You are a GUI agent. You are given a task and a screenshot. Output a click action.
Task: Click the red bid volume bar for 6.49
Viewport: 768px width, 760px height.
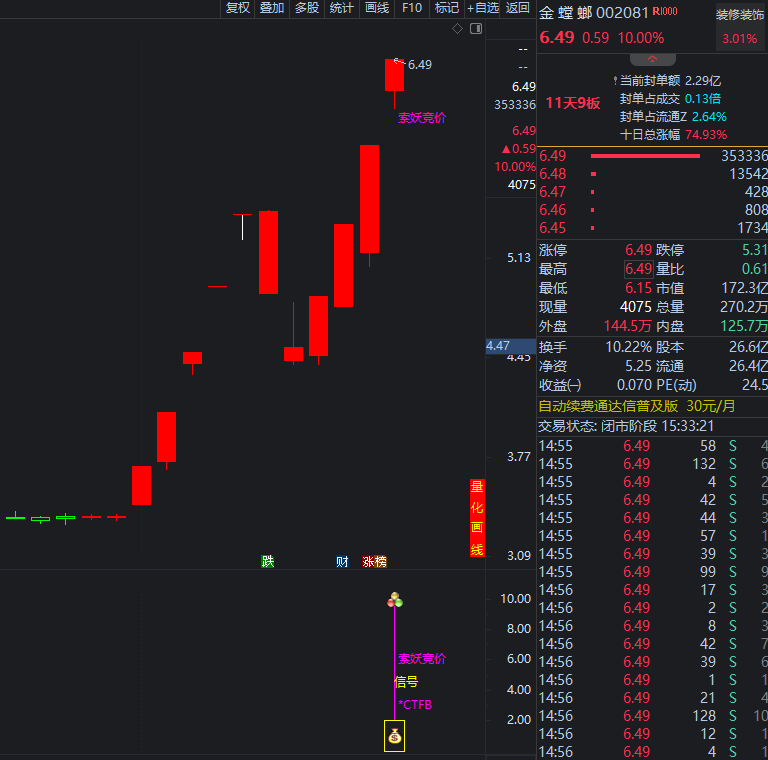tap(645, 156)
